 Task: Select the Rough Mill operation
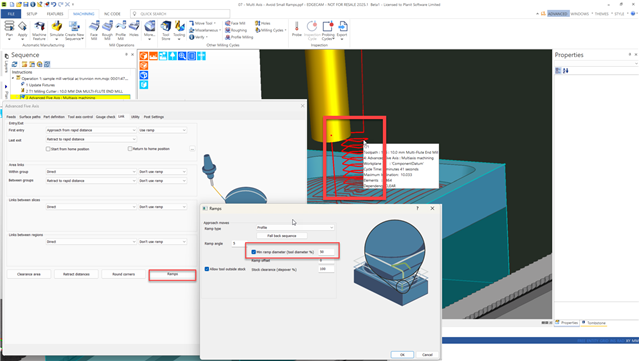107,30
